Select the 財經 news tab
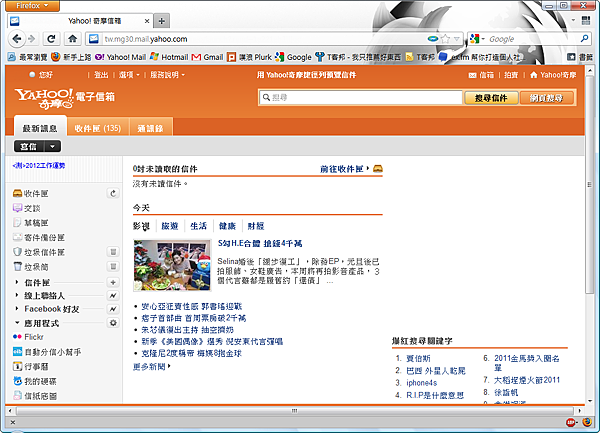Viewport: 600px width, 433px height. coord(256,226)
